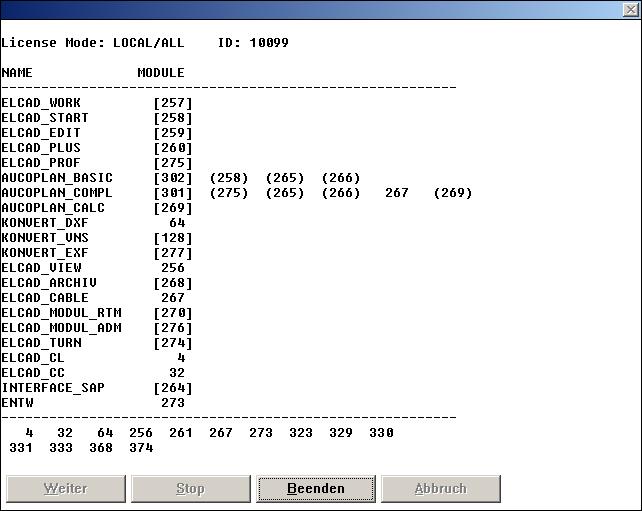Click module number [277]
The width and height of the screenshot is (642, 511).
coord(173,253)
